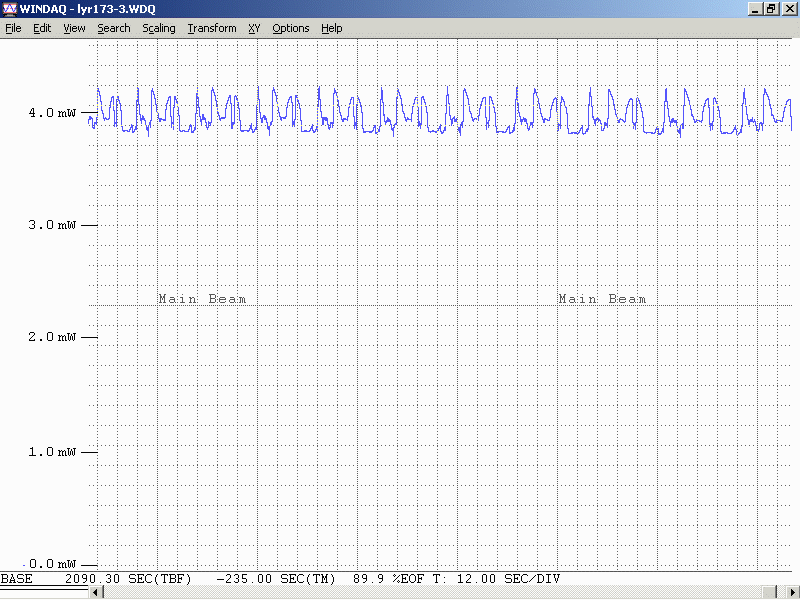Image resolution: width=800 pixels, height=600 pixels.
Task: Open the XY menu
Action: [254, 28]
